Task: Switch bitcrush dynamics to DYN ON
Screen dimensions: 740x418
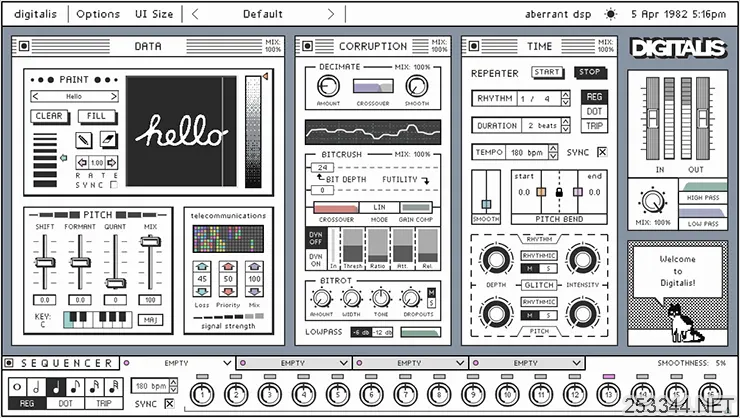Action: point(316,260)
